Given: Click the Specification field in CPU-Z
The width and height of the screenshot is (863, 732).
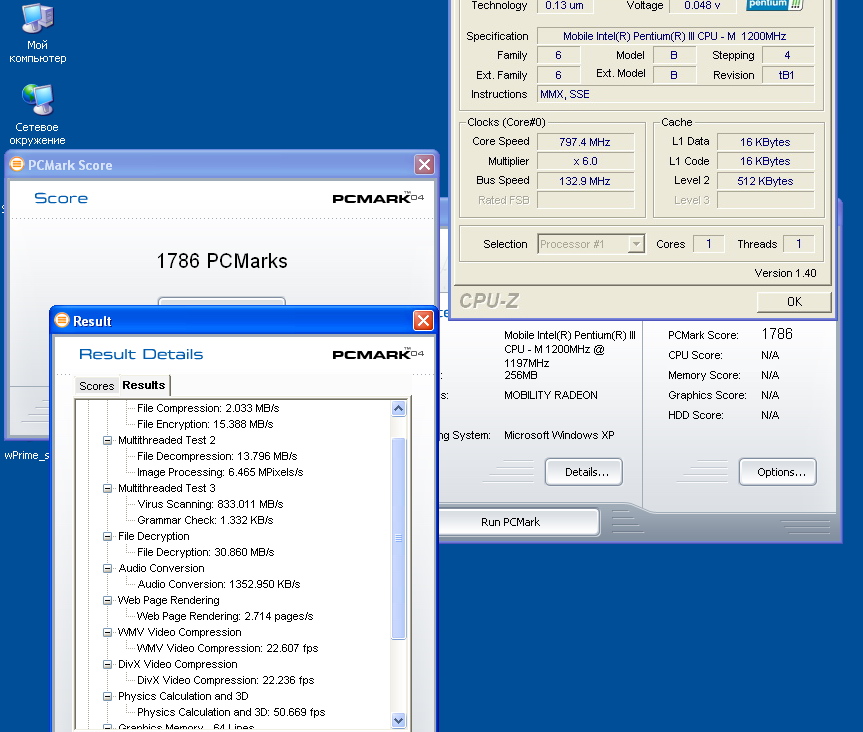Looking at the screenshot, I should coord(675,36).
